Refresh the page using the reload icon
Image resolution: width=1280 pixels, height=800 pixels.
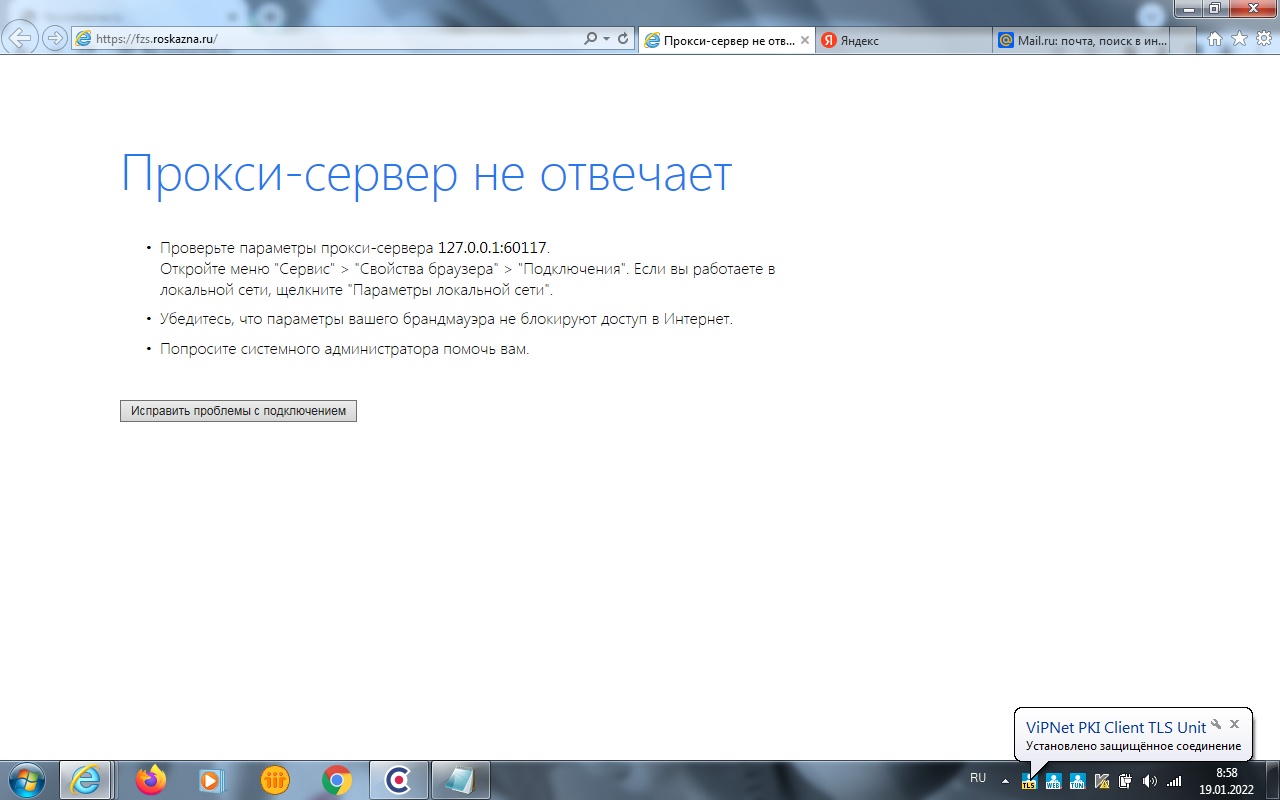(x=623, y=39)
